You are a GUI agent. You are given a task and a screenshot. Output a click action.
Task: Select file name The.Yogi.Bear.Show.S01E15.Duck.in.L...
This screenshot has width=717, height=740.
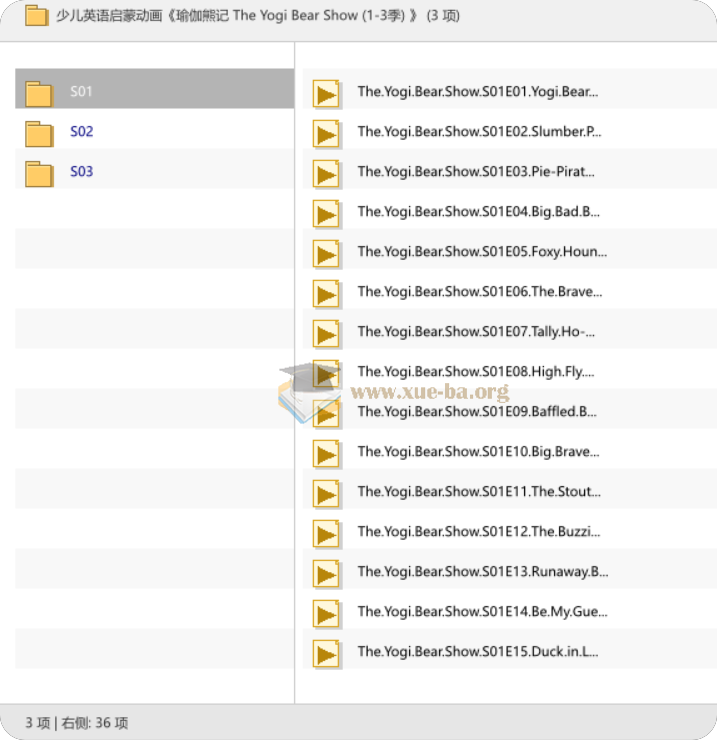pyautogui.click(x=478, y=652)
